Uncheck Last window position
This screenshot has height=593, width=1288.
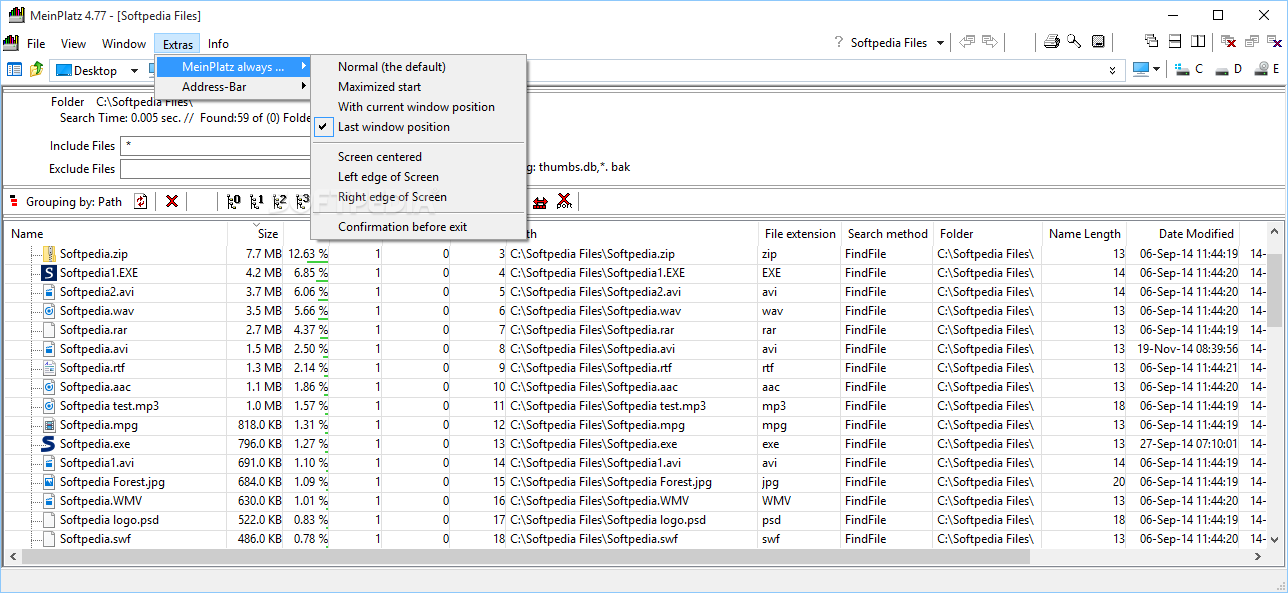418,127
